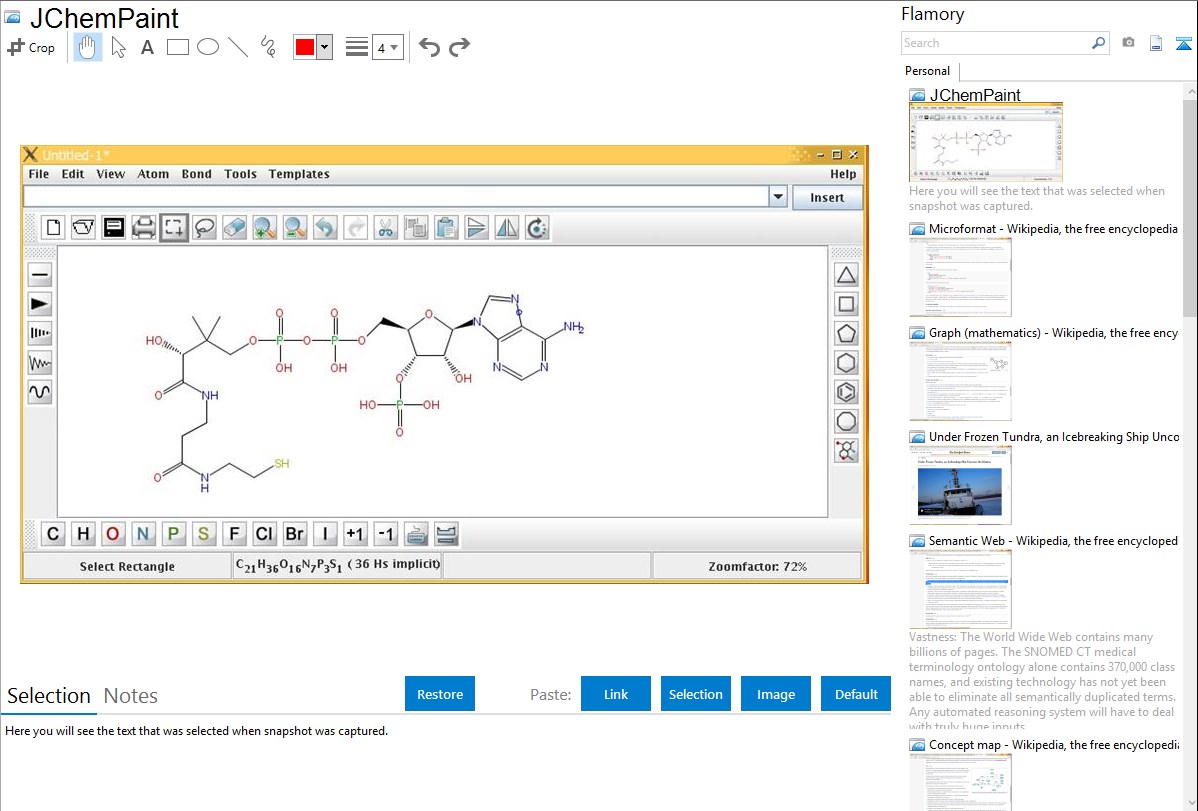Click the -1 charge button
1198x811 pixels.
tap(386, 534)
